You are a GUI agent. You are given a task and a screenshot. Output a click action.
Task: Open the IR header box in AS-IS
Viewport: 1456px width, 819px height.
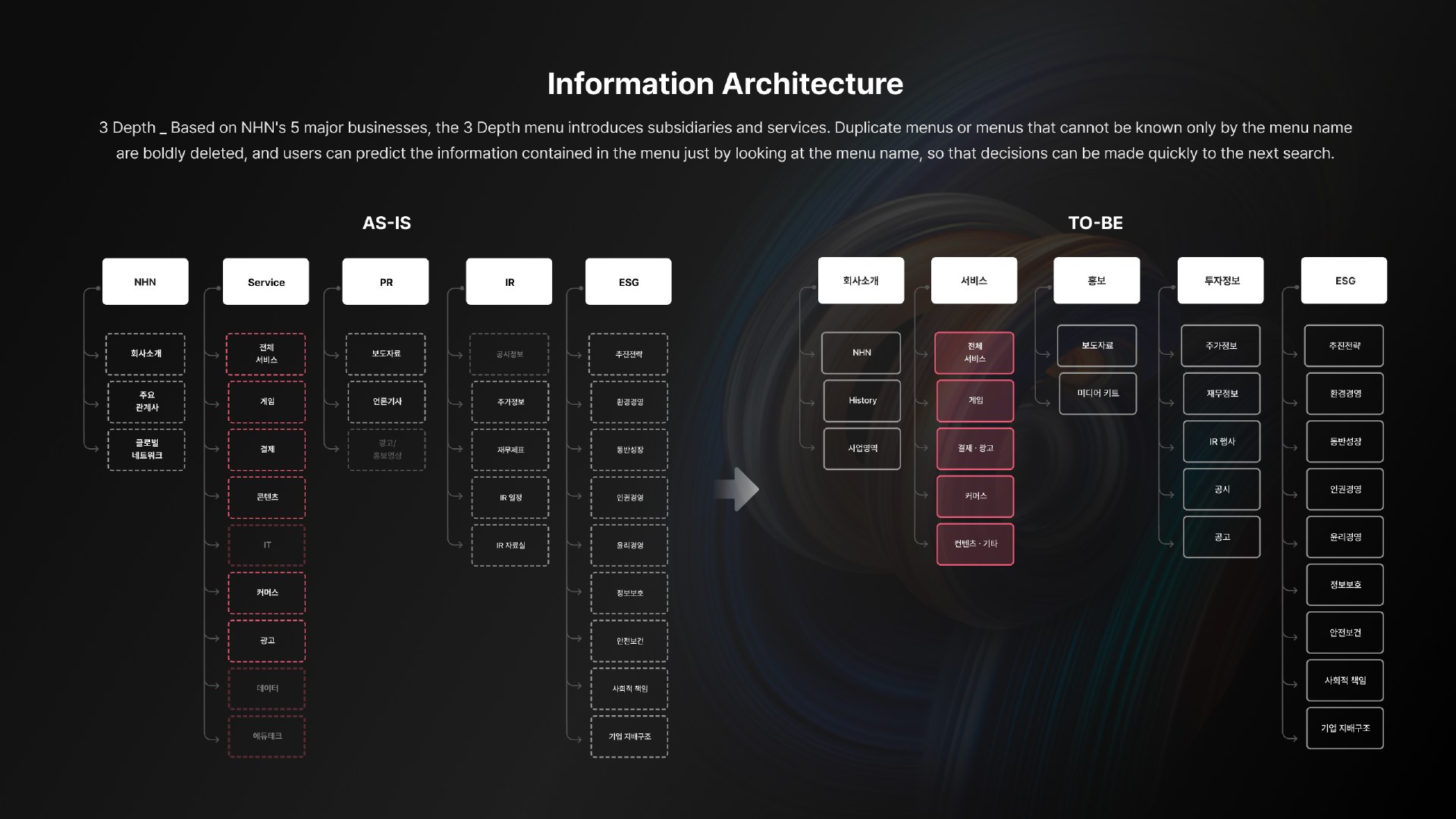point(509,281)
